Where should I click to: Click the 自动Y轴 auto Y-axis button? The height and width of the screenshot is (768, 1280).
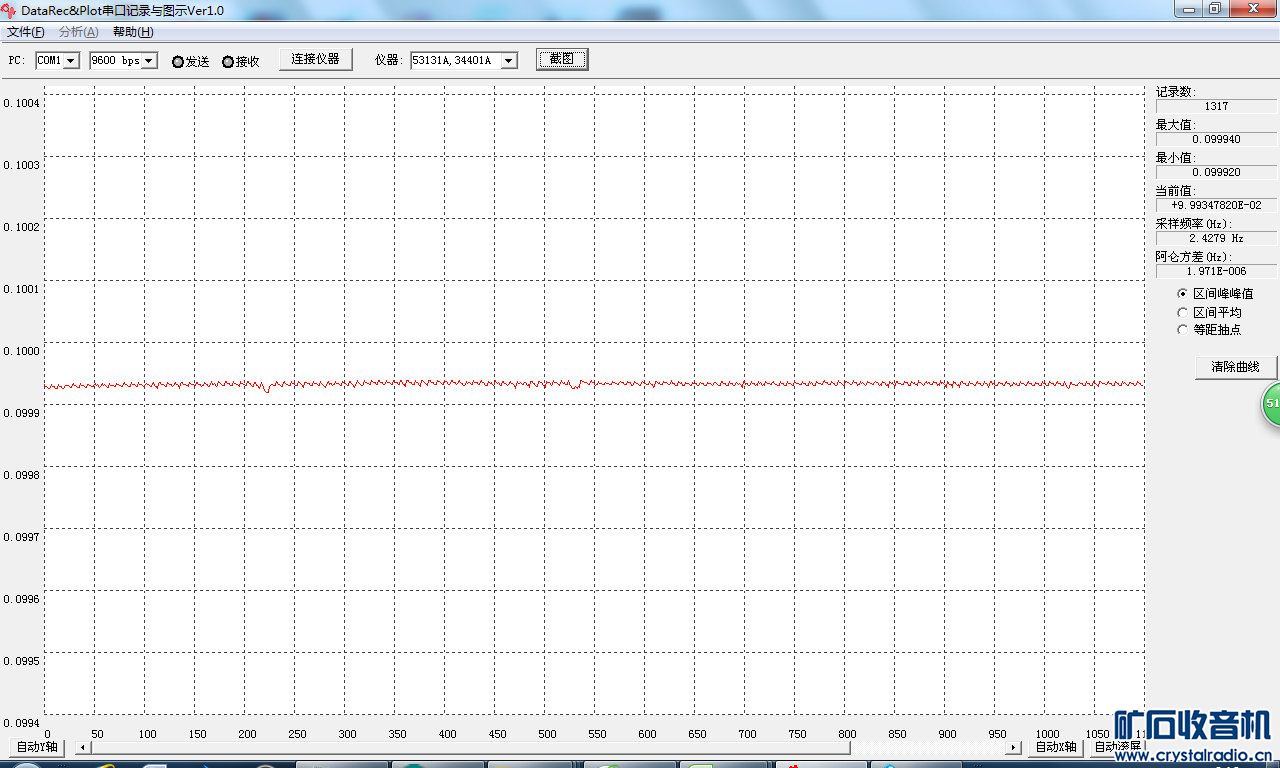pyautogui.click(x=37, y=747)
